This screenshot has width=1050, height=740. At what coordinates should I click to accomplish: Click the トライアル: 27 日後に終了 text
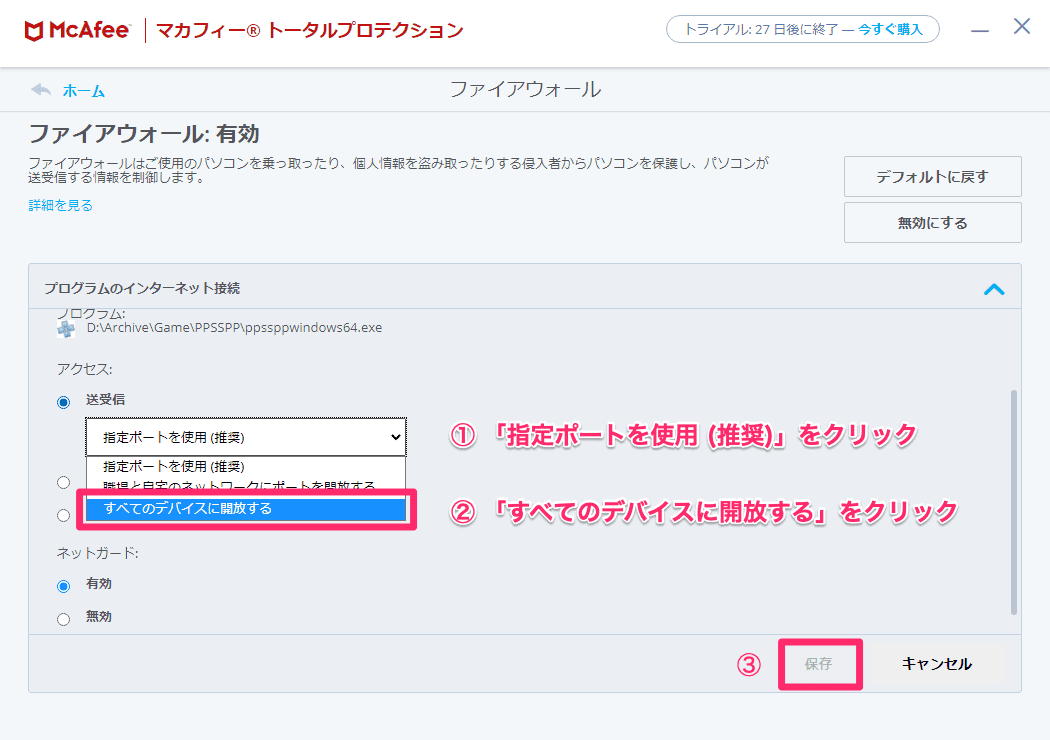[761, 29]
